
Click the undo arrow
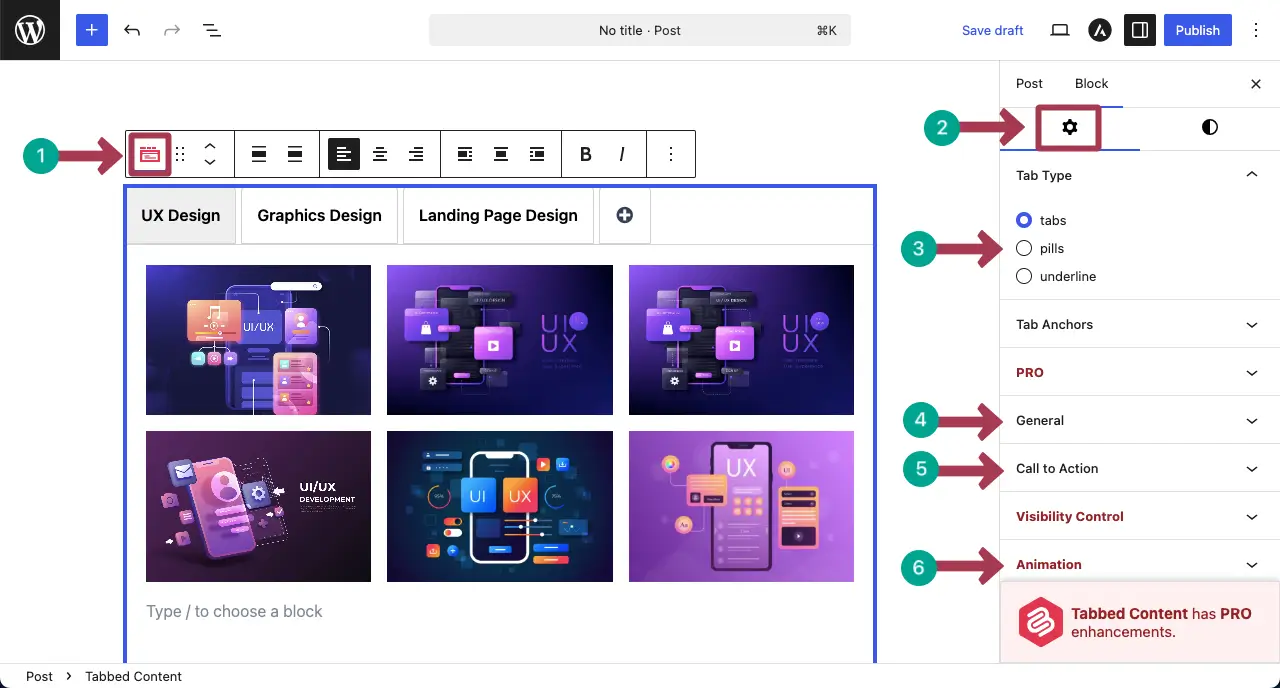click(x=132, y=30)
